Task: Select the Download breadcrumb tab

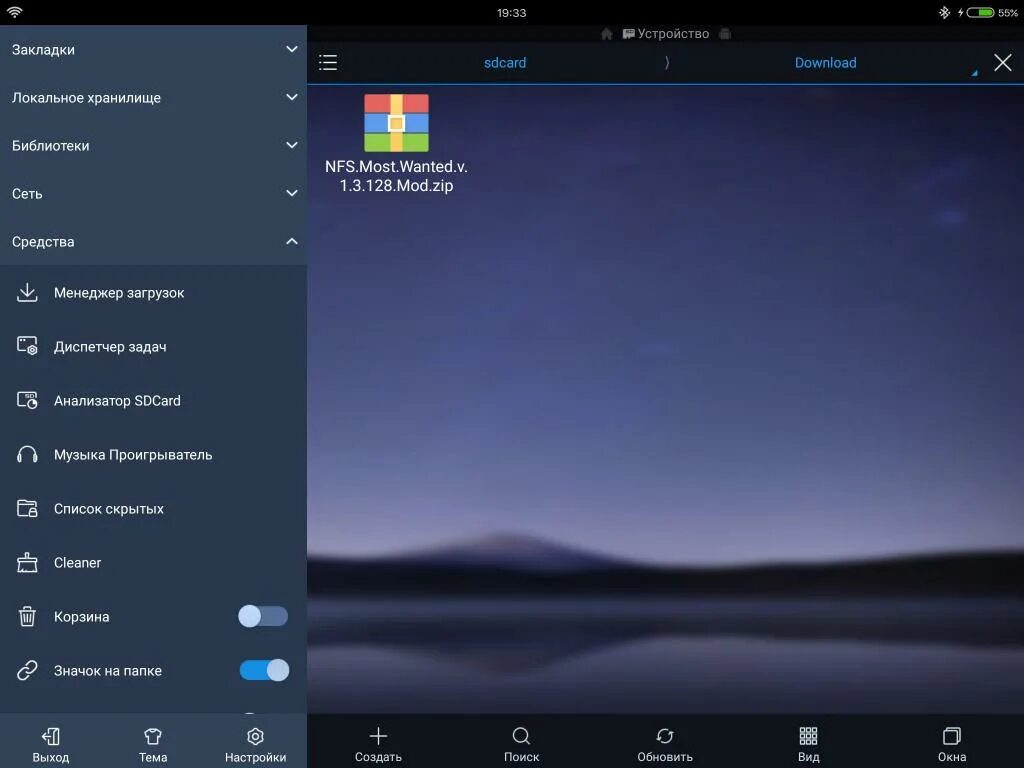Action: pyautogui.click(x=825, y=63)
